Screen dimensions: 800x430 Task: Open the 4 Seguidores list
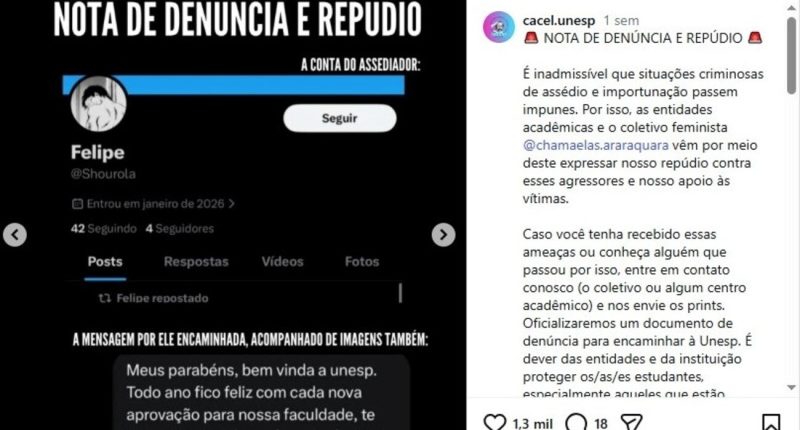point(180,229)
